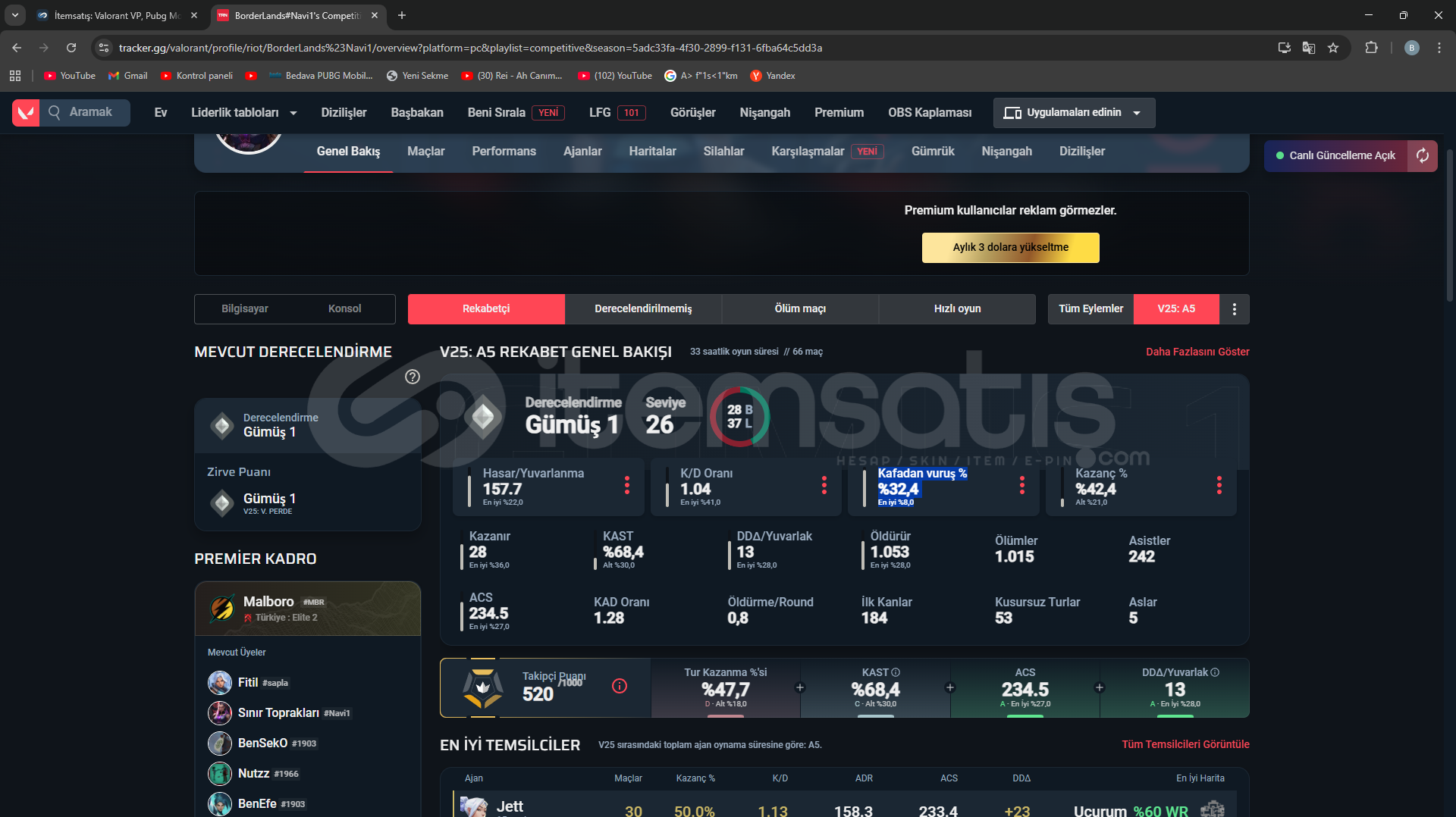
Task: Open the Premium page from top navigation
Action: 839,113
